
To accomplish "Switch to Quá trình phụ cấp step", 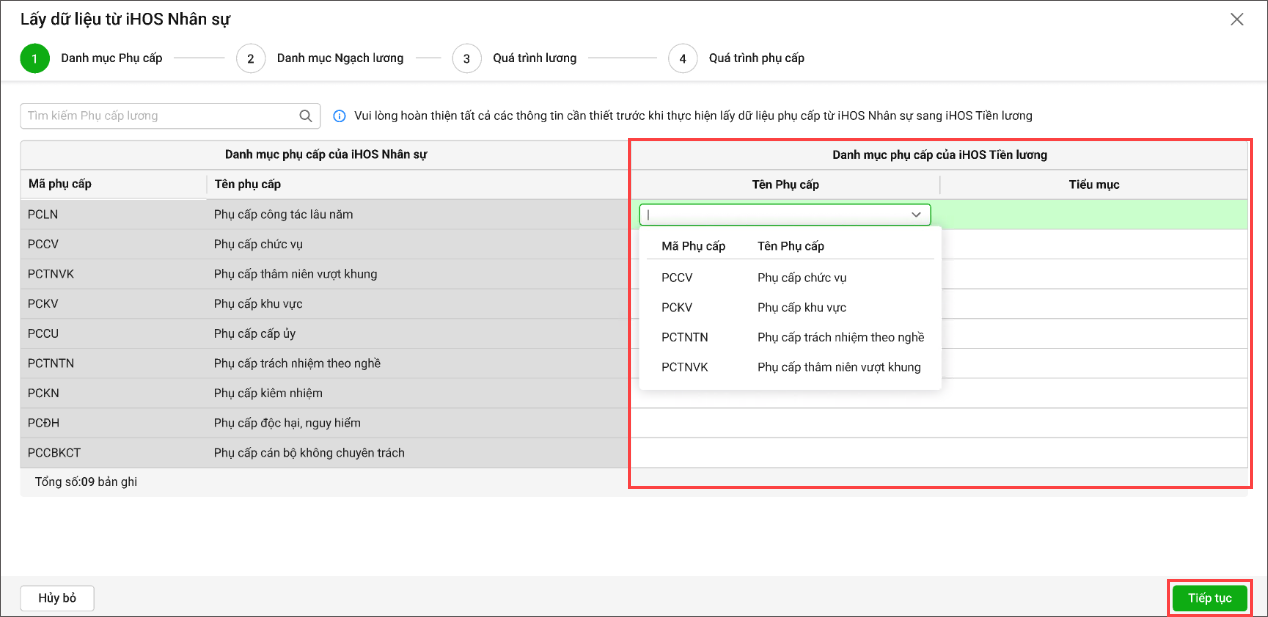I will pos(756,59).
